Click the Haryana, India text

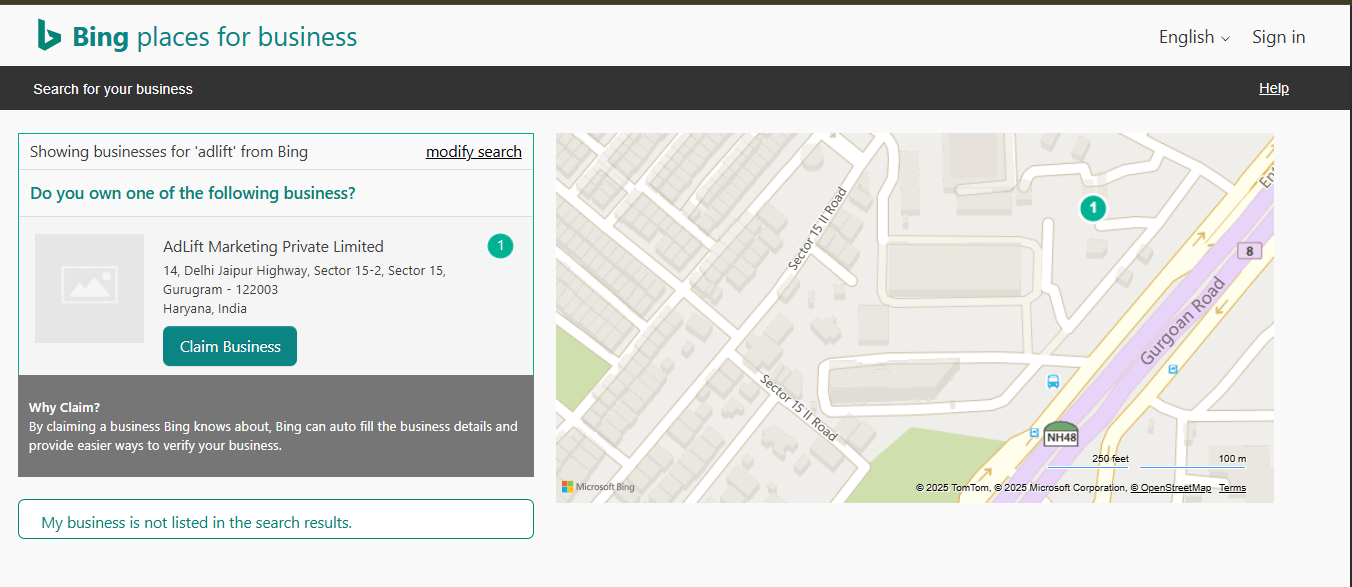(205, 308)
